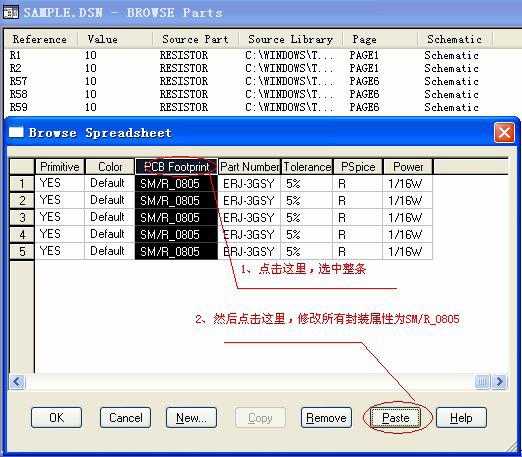Open the New... property dialog
The image size is (522, 457).
coord(191,417)
